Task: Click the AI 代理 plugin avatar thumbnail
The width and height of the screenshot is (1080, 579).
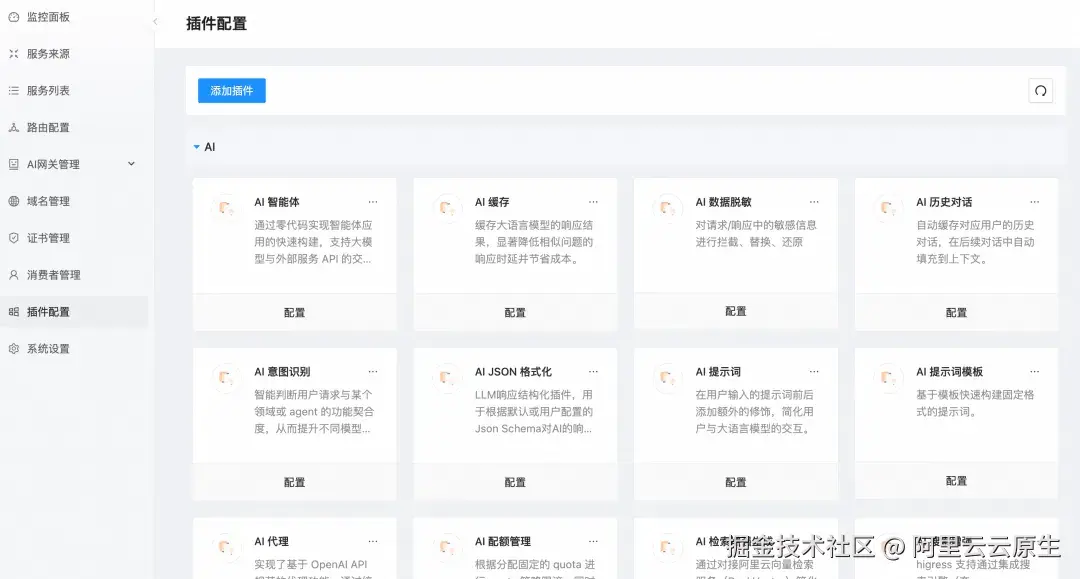Action: 227,547
